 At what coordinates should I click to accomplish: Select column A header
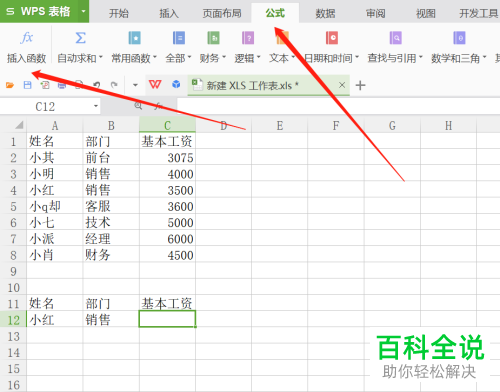tap(55, 125)
